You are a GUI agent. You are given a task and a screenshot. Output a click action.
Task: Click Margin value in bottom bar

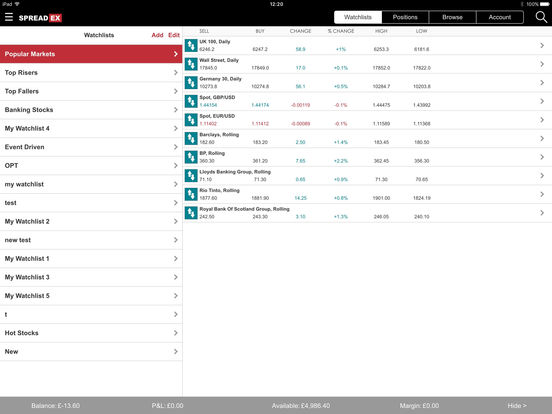click(x=419, y=406)
